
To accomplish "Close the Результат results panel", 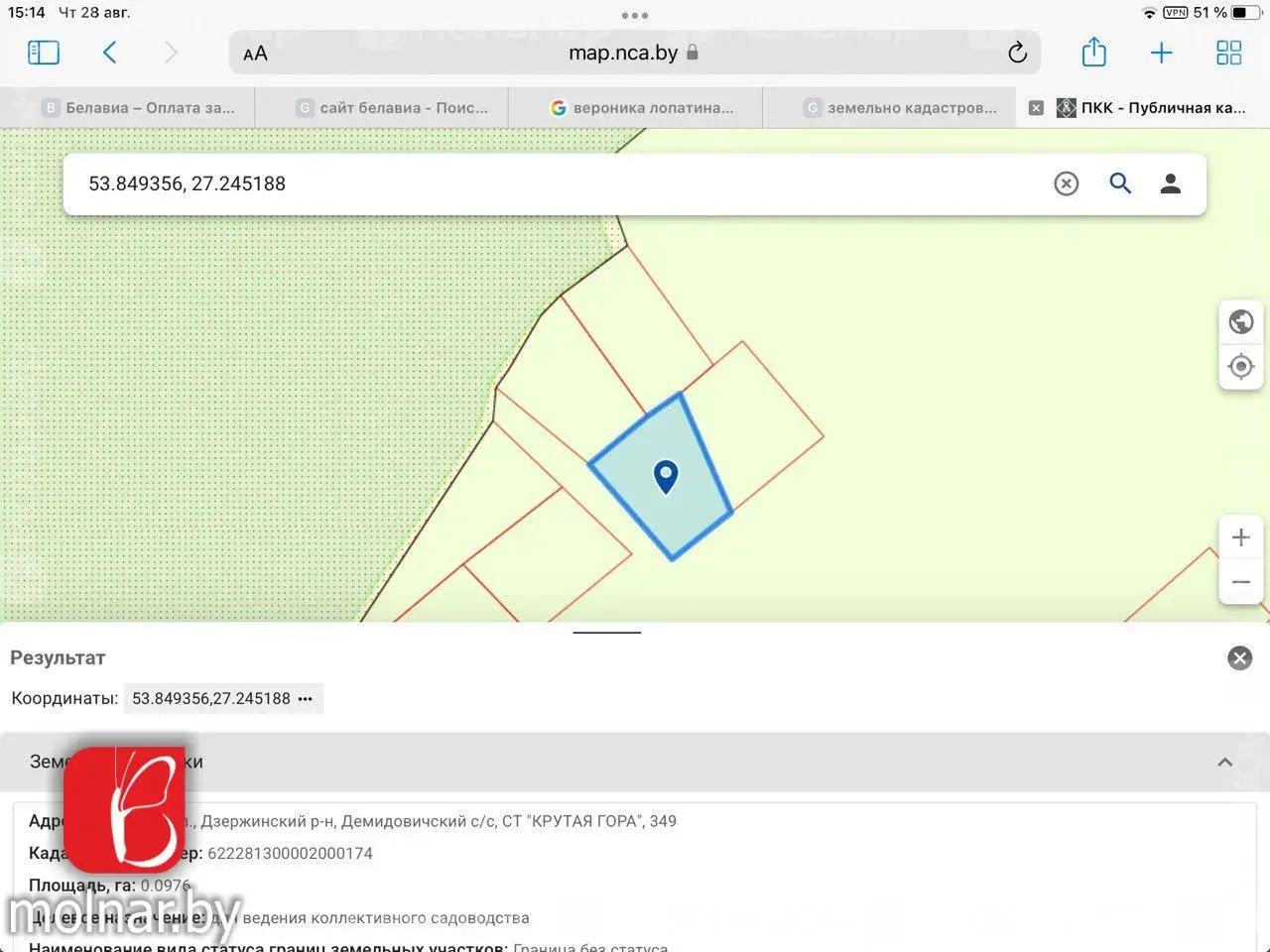I will click(x=1239, y=658).
